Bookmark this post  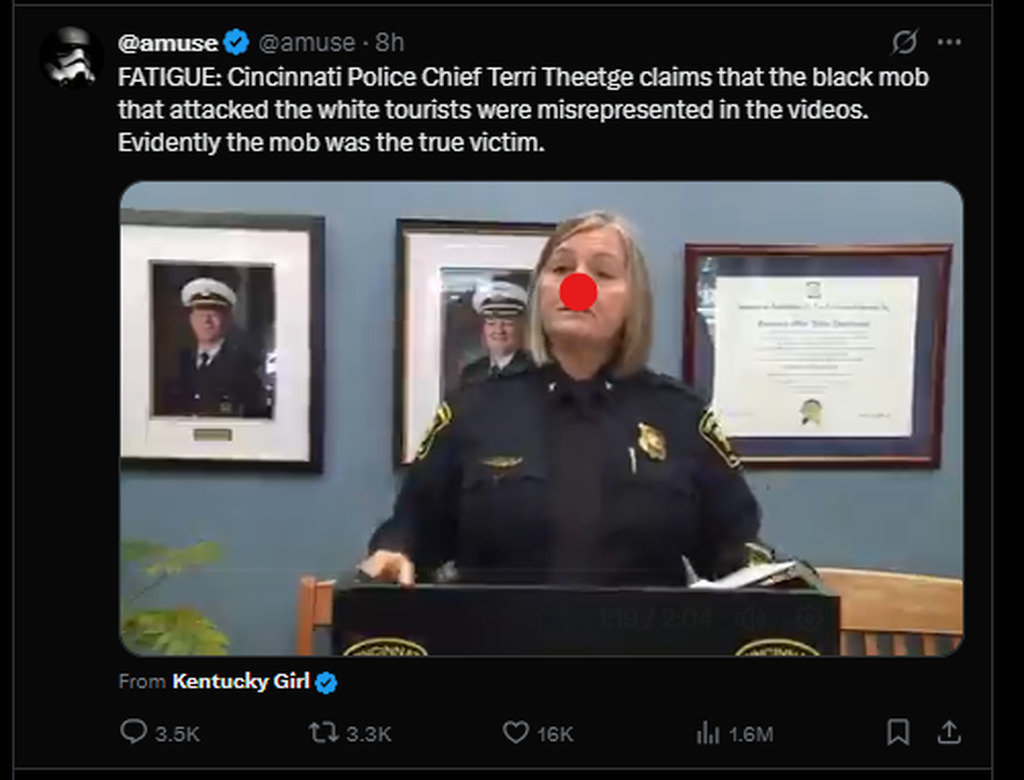[x=898, y=733]
